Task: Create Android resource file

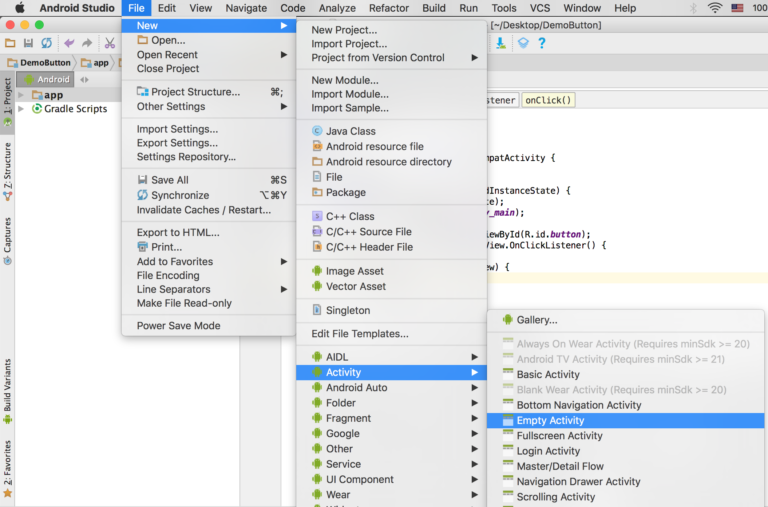Action: point(392,146)
